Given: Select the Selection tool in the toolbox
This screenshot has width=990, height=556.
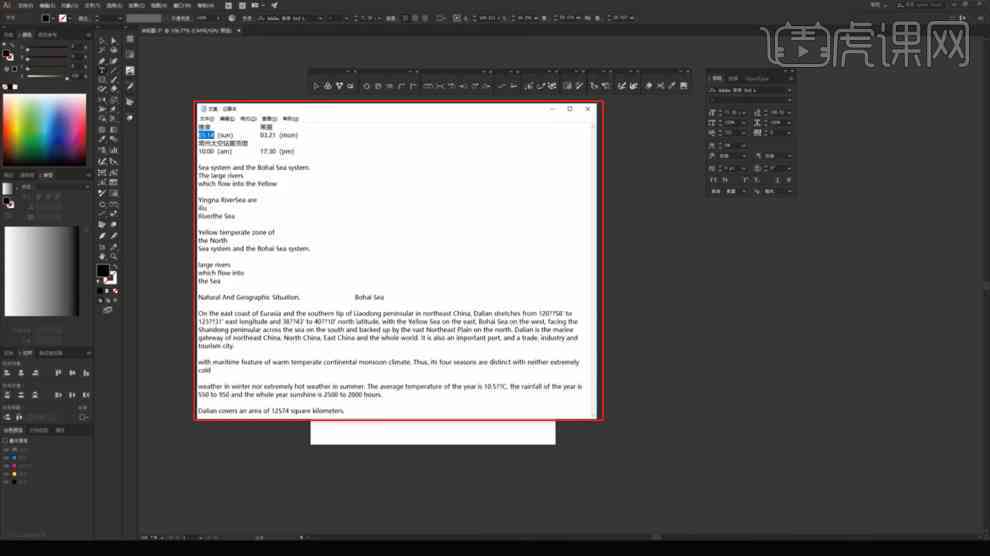Looking at the screenshot, I should 102,40.
